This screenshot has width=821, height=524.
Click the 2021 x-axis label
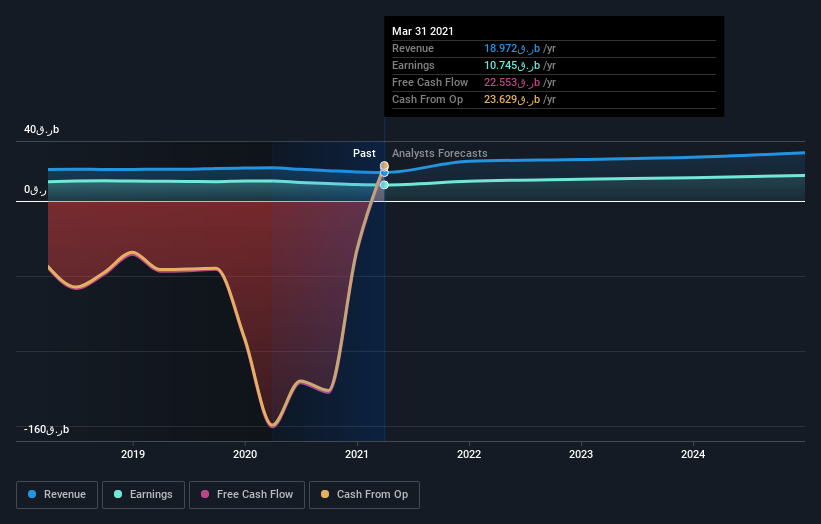(x=357, y=454)
